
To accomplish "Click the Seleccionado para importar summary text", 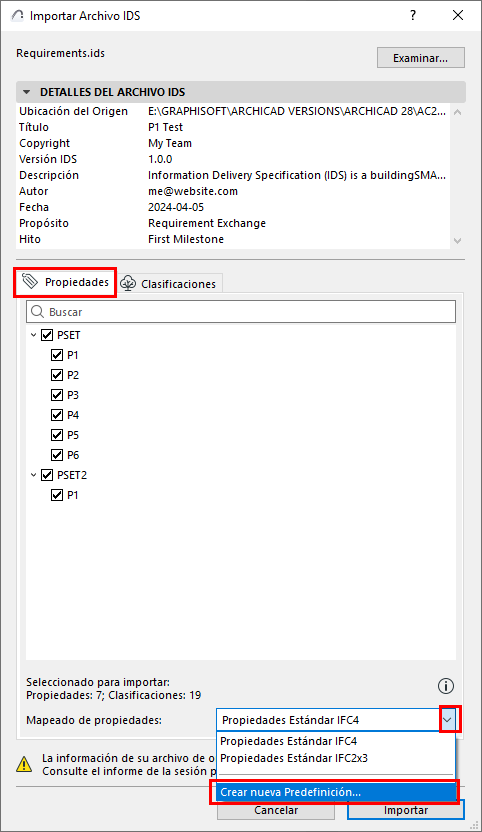I will (114, 688).
